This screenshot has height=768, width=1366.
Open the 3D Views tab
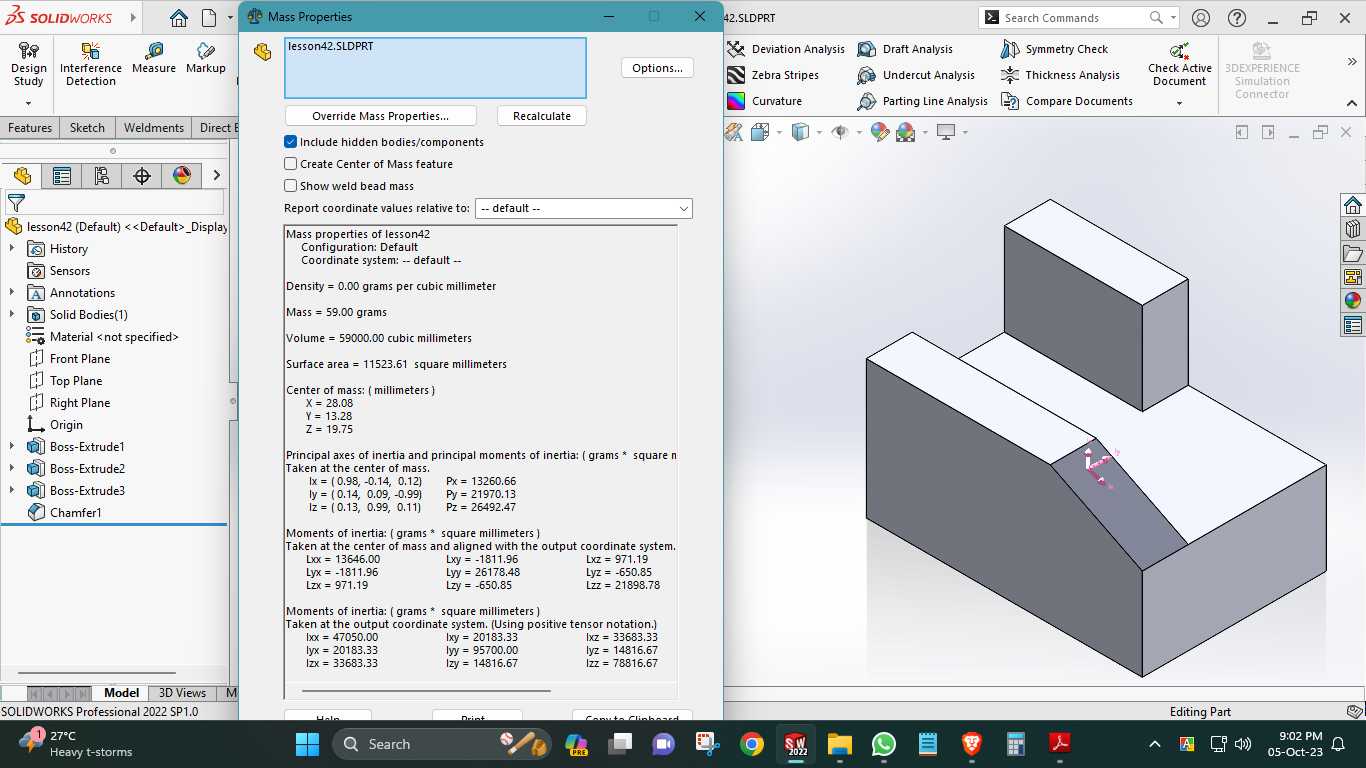pyautogui.click(x=182, y=693)
